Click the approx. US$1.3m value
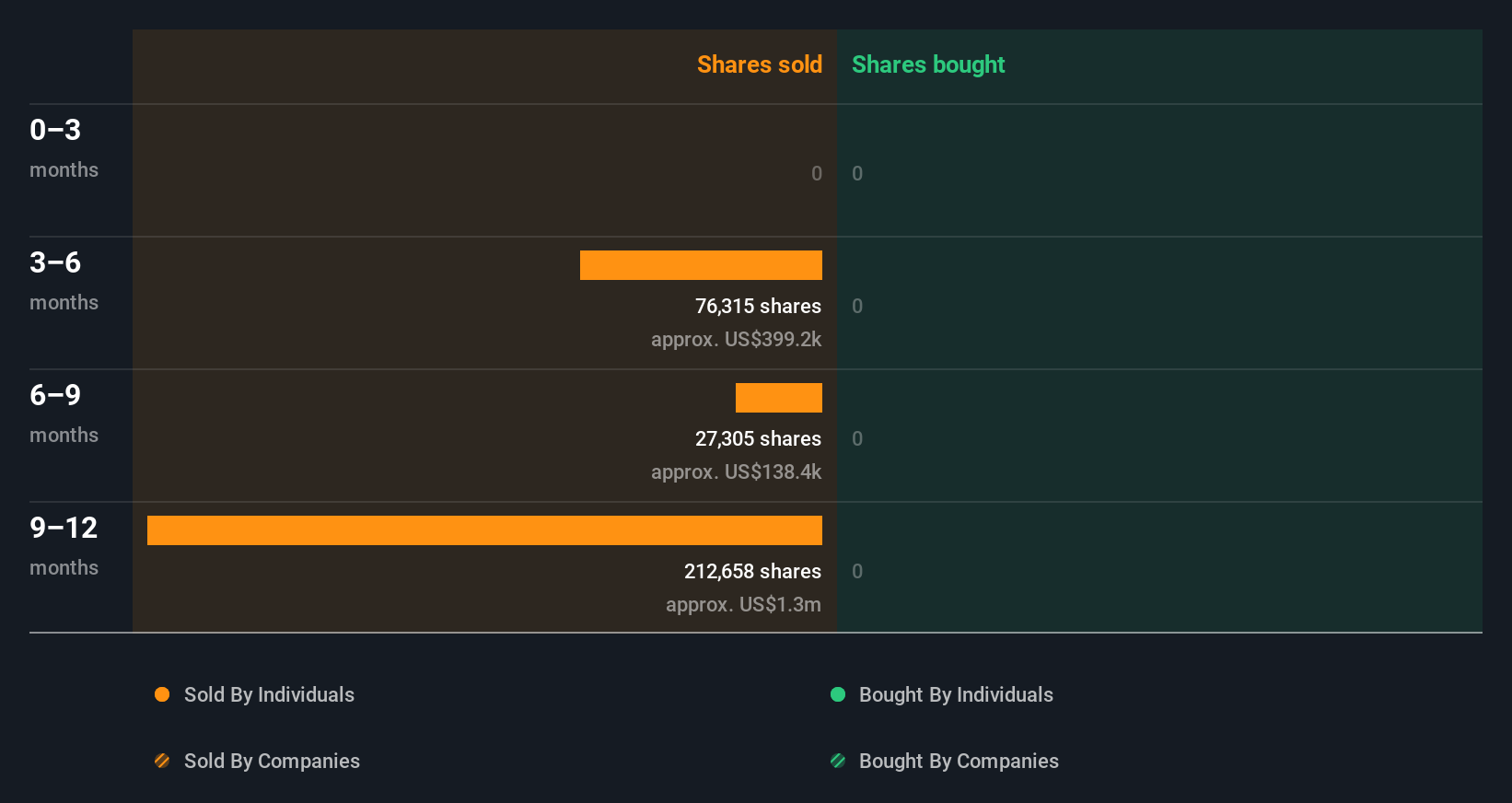Image resolution: width=1512 pixels, height=803 pixels. 743,605
